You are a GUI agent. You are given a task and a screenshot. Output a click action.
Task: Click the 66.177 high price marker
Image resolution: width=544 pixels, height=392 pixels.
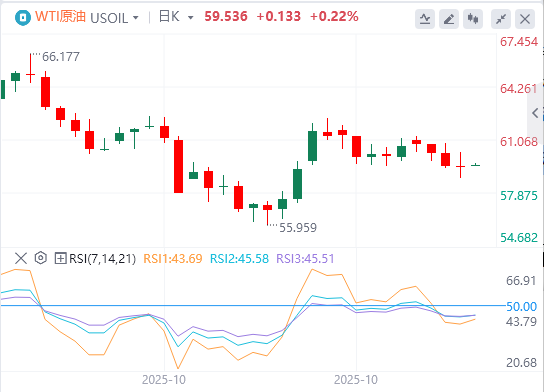pos(61,57)
